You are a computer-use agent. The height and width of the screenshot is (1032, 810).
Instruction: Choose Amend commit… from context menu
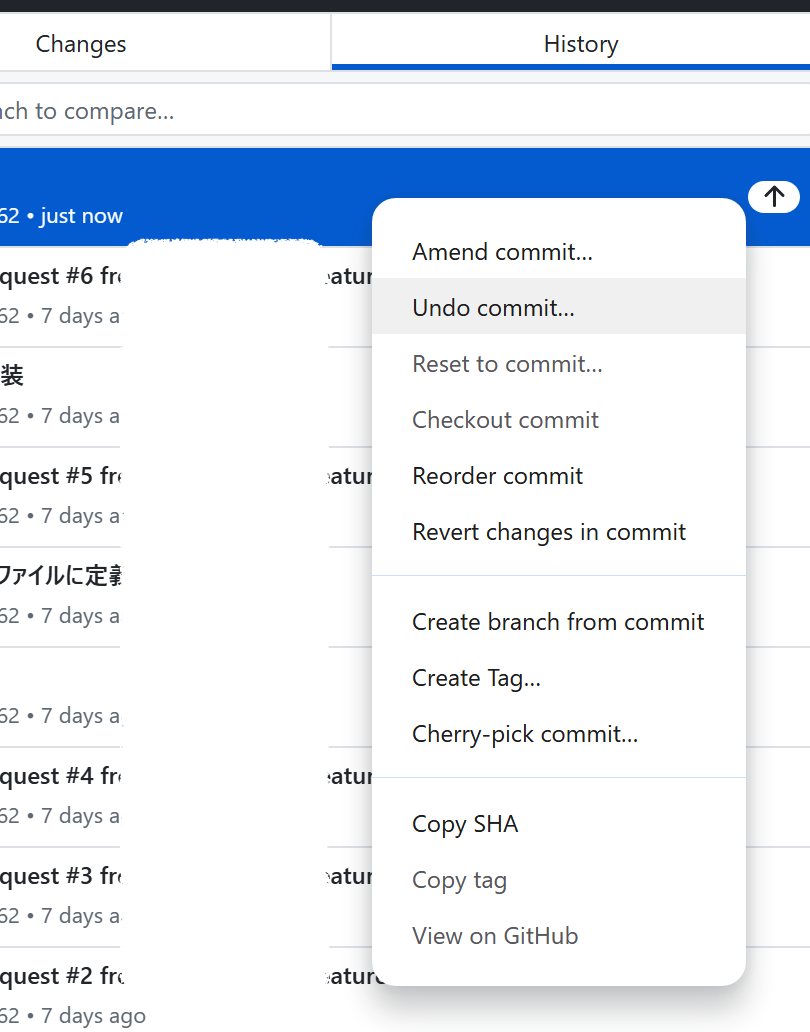click(x=559, y=251)
